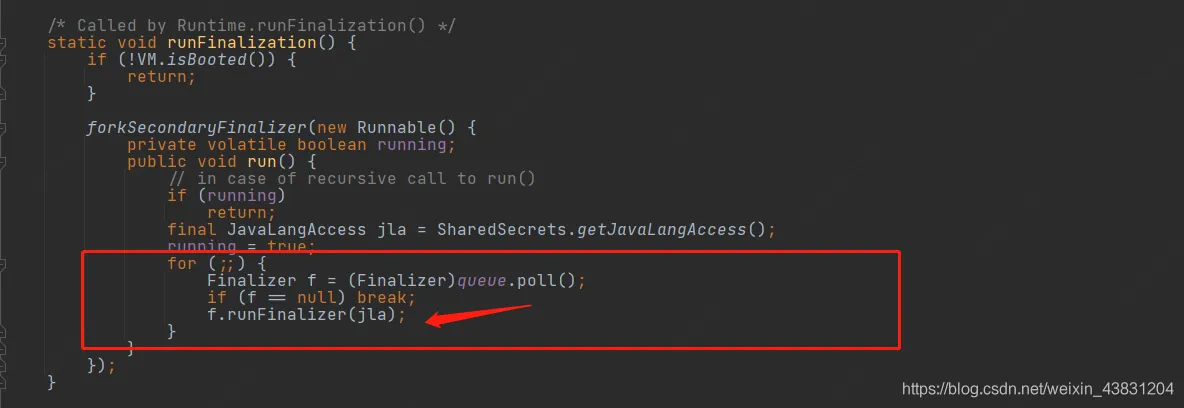Click the queue field reference
Screen dimensions: 1184x408
pos(481,281)
